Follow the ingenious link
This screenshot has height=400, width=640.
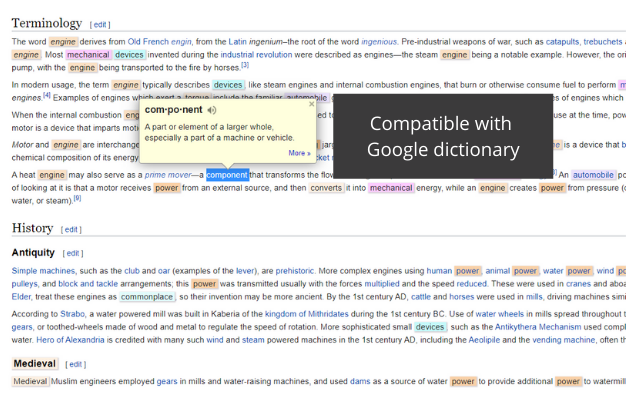[x=379, y=42]
